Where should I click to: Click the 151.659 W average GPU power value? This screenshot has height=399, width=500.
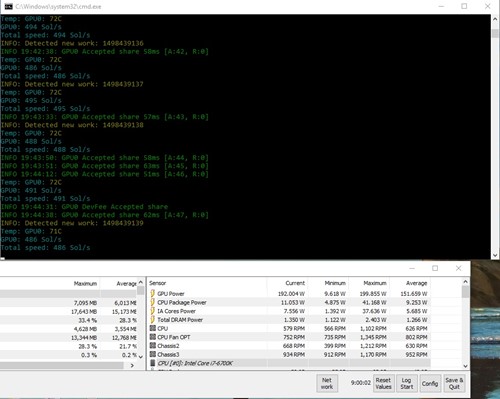click(x=414, y=294)
